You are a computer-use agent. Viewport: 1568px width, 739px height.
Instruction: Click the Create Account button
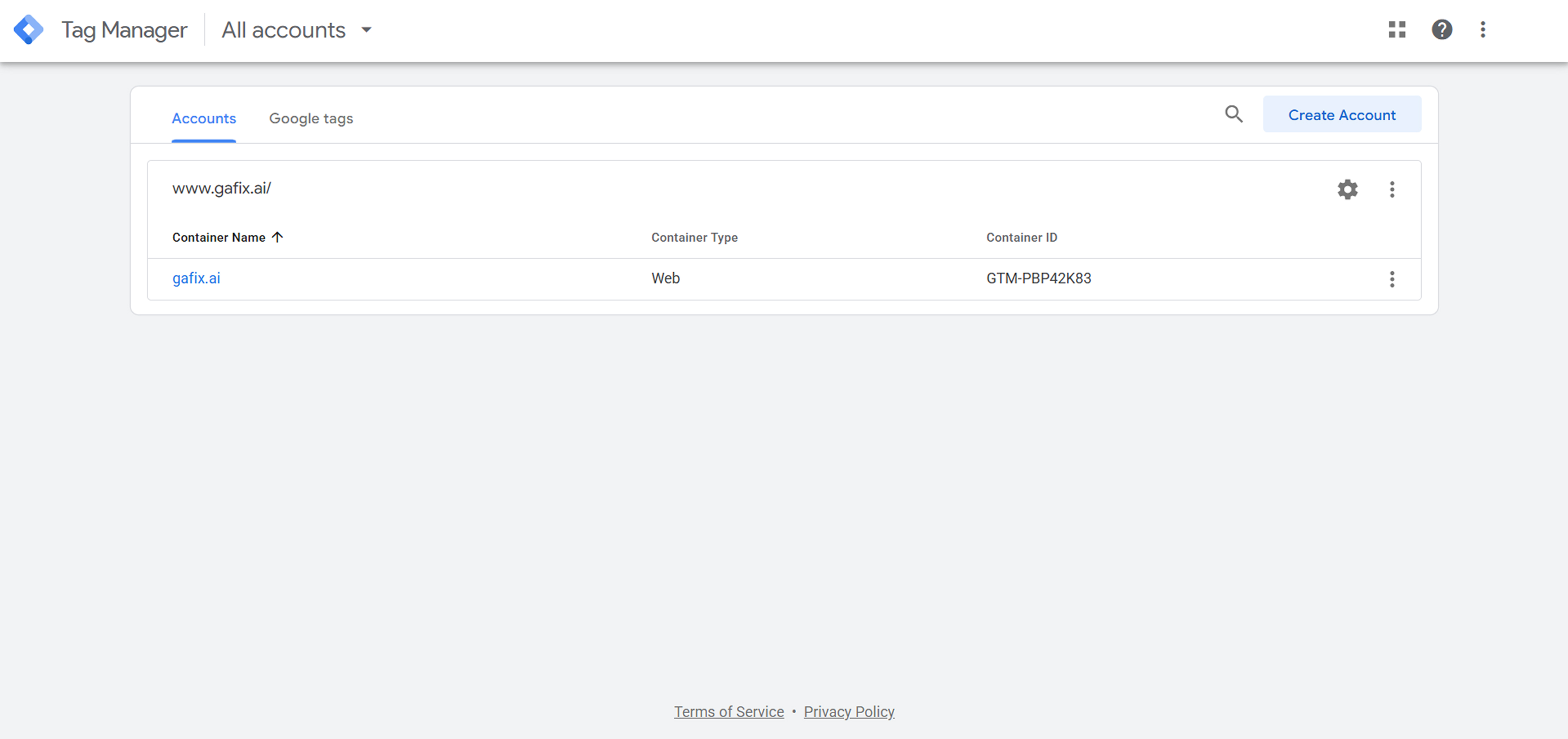[1342, 114]
